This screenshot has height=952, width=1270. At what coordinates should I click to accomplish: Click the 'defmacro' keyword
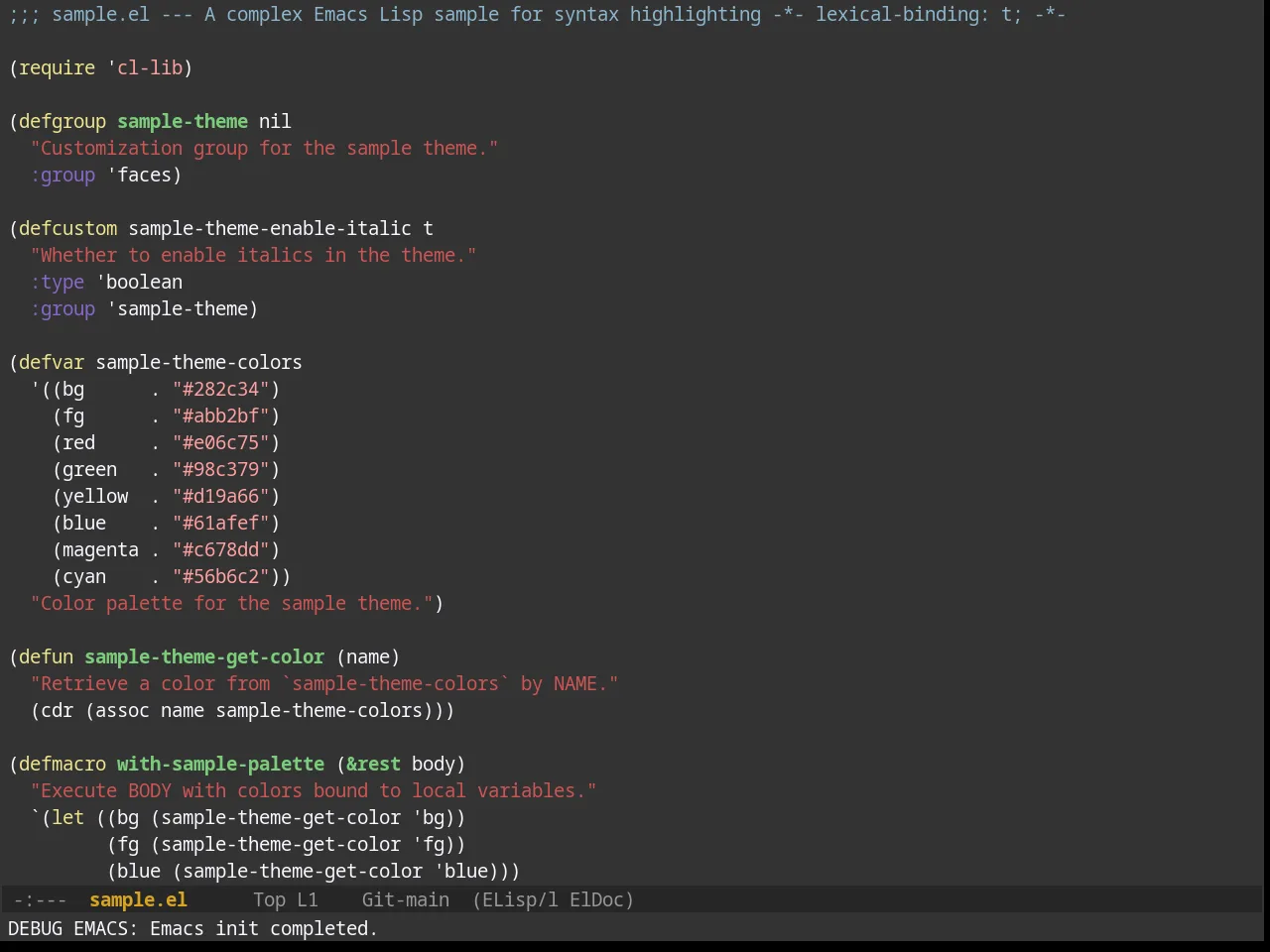[63, 764]
